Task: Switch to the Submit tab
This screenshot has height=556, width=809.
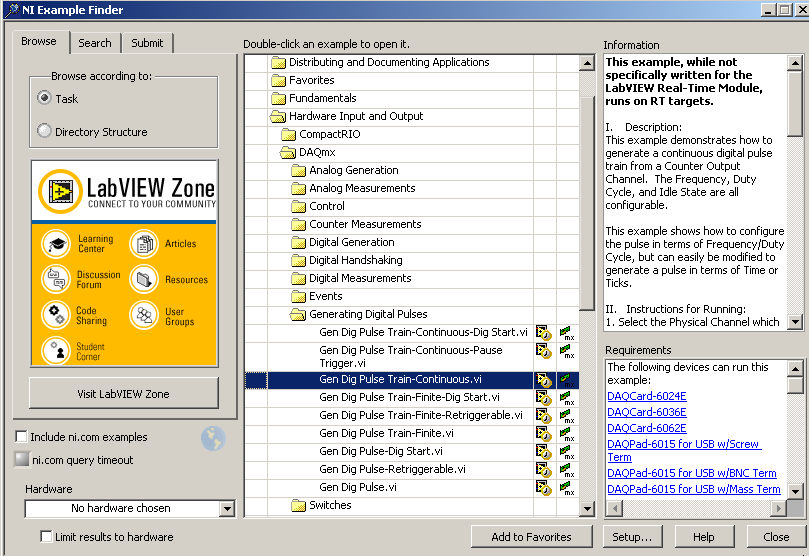Action: tap(147, 43)
